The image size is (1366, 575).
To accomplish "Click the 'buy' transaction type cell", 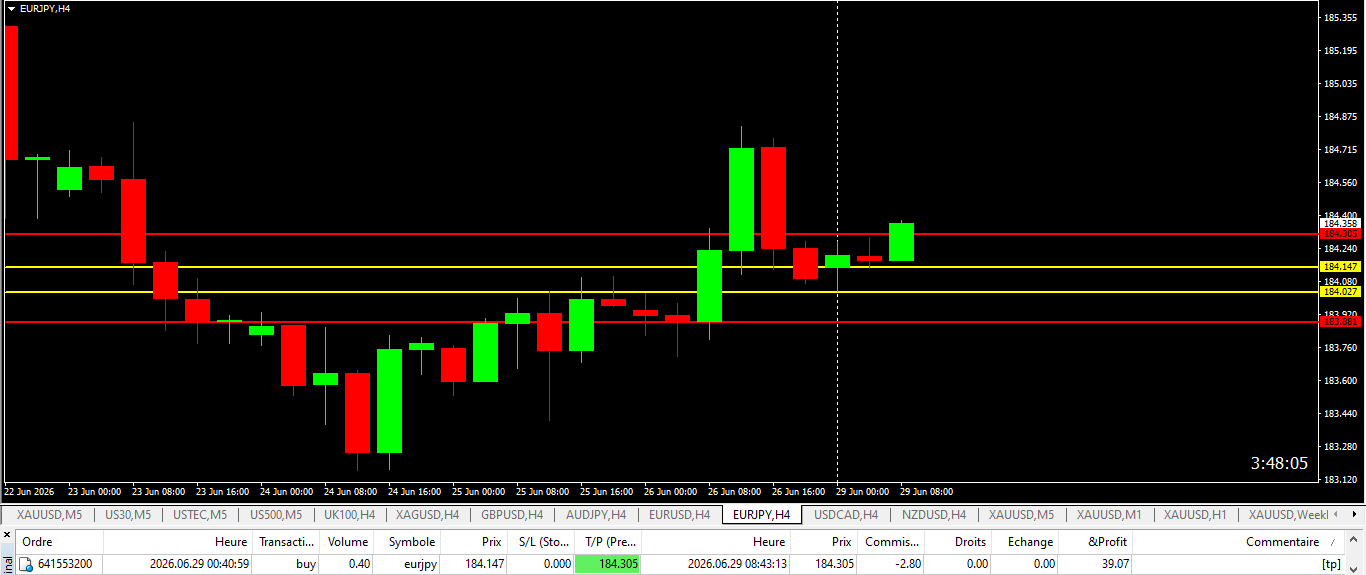I will (x=306, y=564).
